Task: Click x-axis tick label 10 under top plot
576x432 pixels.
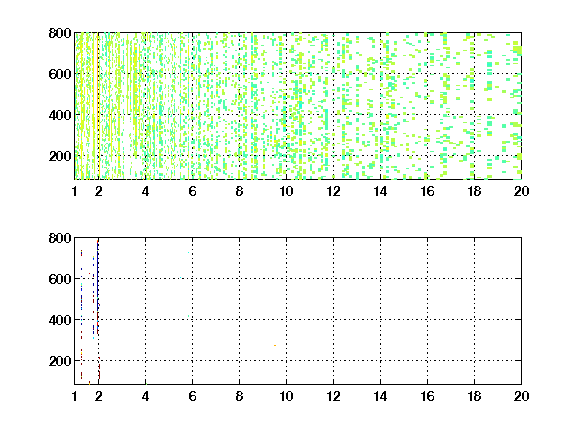Action: (286, 191)
